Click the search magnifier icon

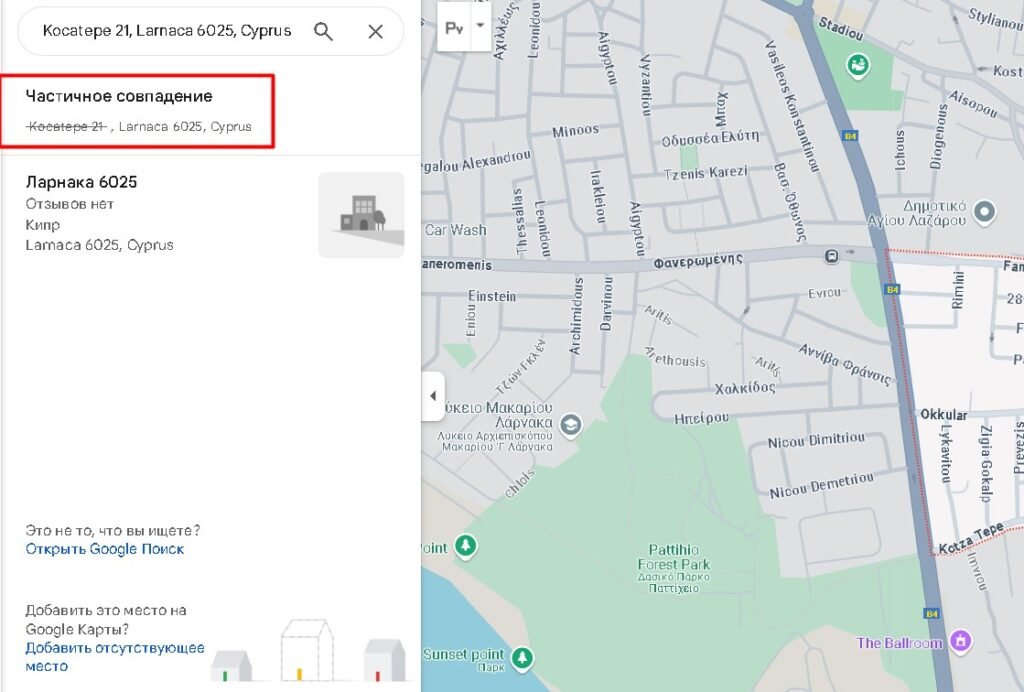[323, 31]
